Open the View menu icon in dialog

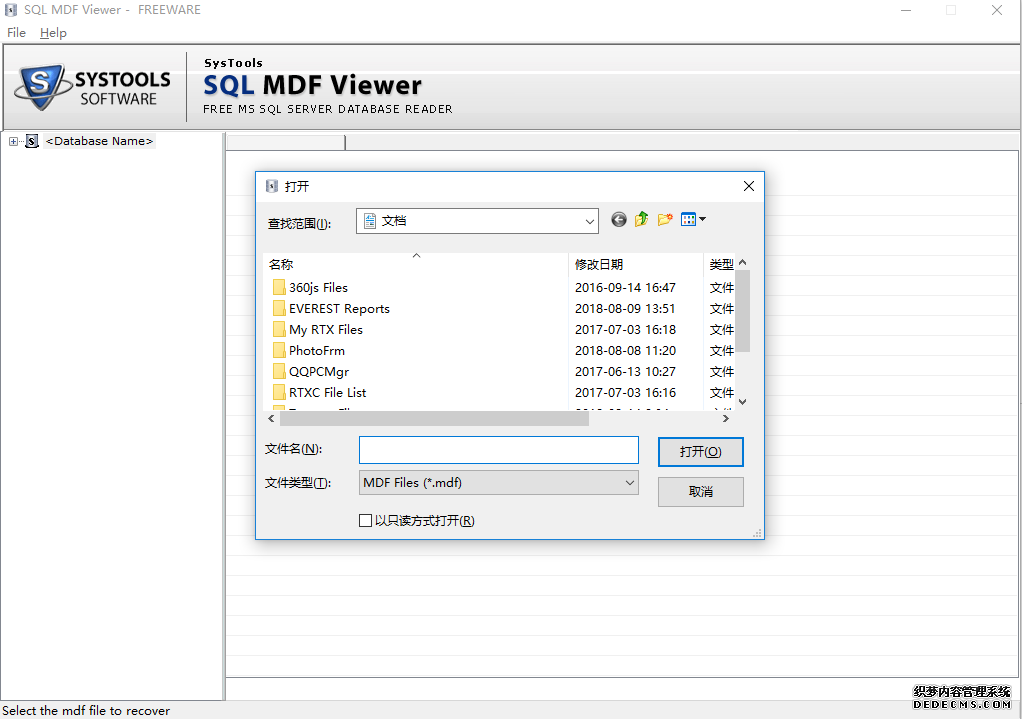[693, 220]
